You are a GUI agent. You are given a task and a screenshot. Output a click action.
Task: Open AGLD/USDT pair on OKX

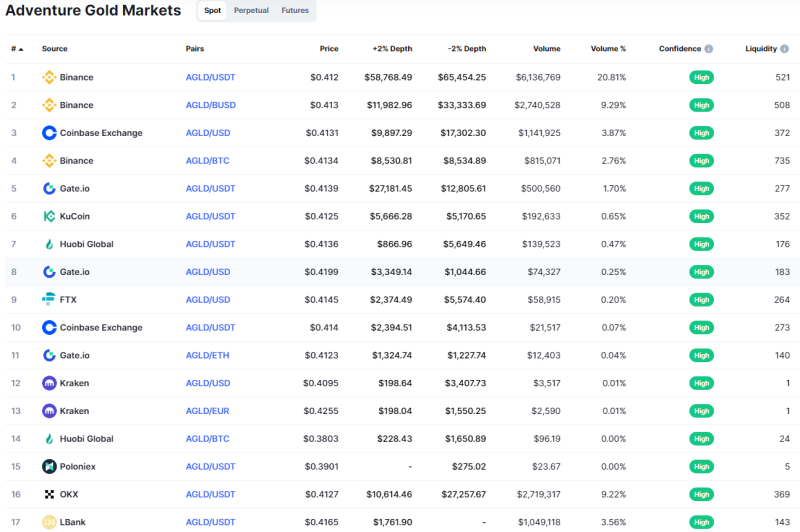210,494
